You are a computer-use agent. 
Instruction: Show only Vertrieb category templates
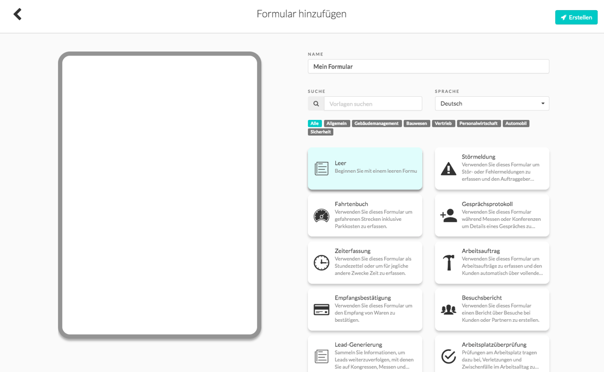coord(443,123)
